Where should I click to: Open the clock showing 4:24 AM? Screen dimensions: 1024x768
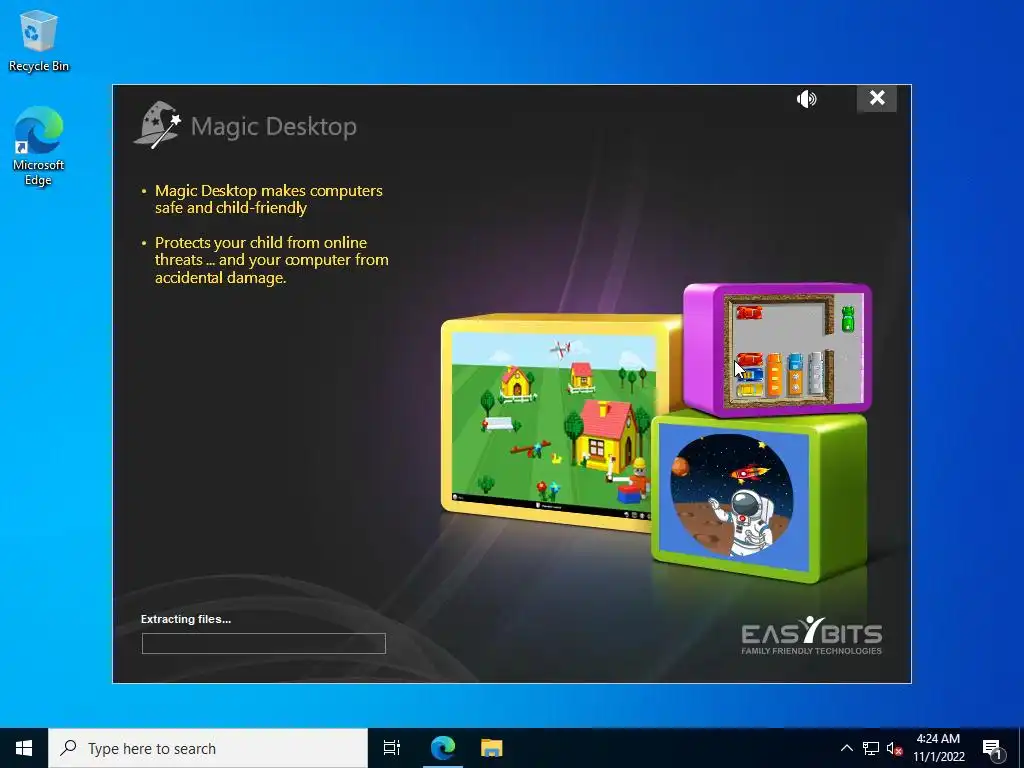(x=938, y=748)
